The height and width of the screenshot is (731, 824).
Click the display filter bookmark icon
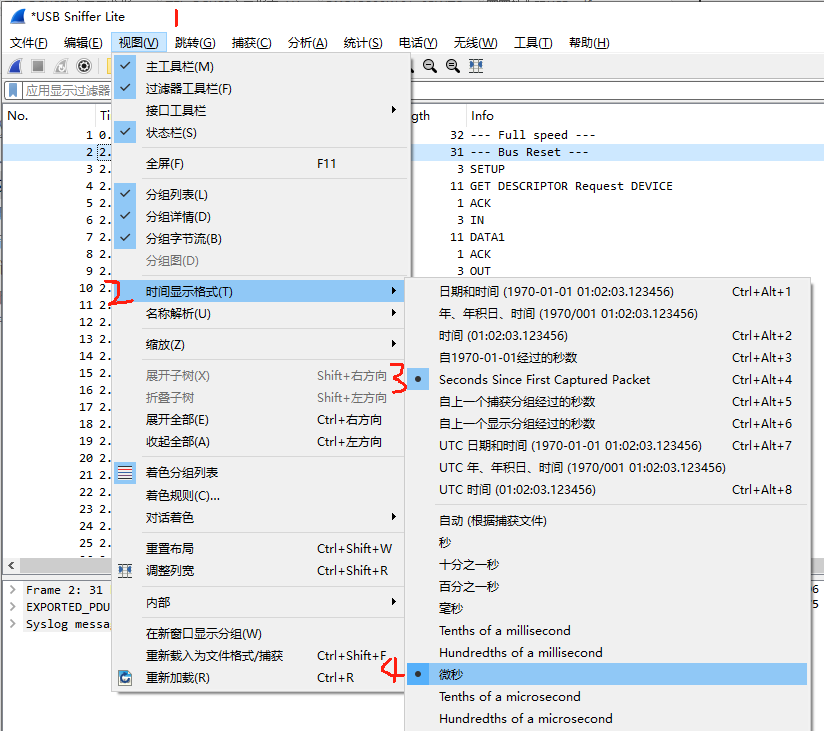tap(14, 90)
